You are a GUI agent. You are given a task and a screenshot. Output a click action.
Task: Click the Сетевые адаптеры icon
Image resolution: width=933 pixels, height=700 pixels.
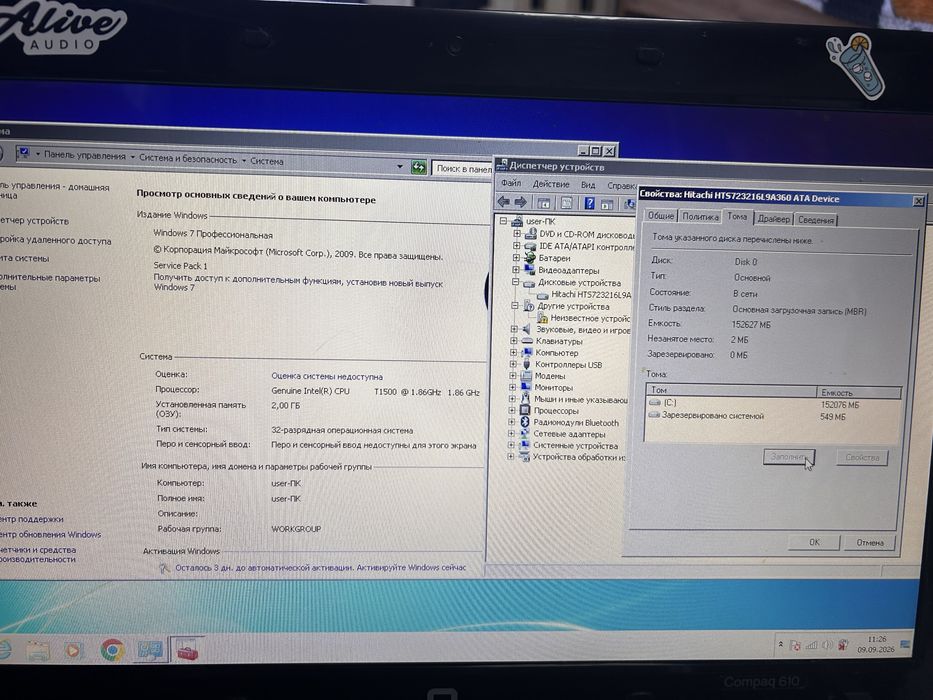click(524, 433)
